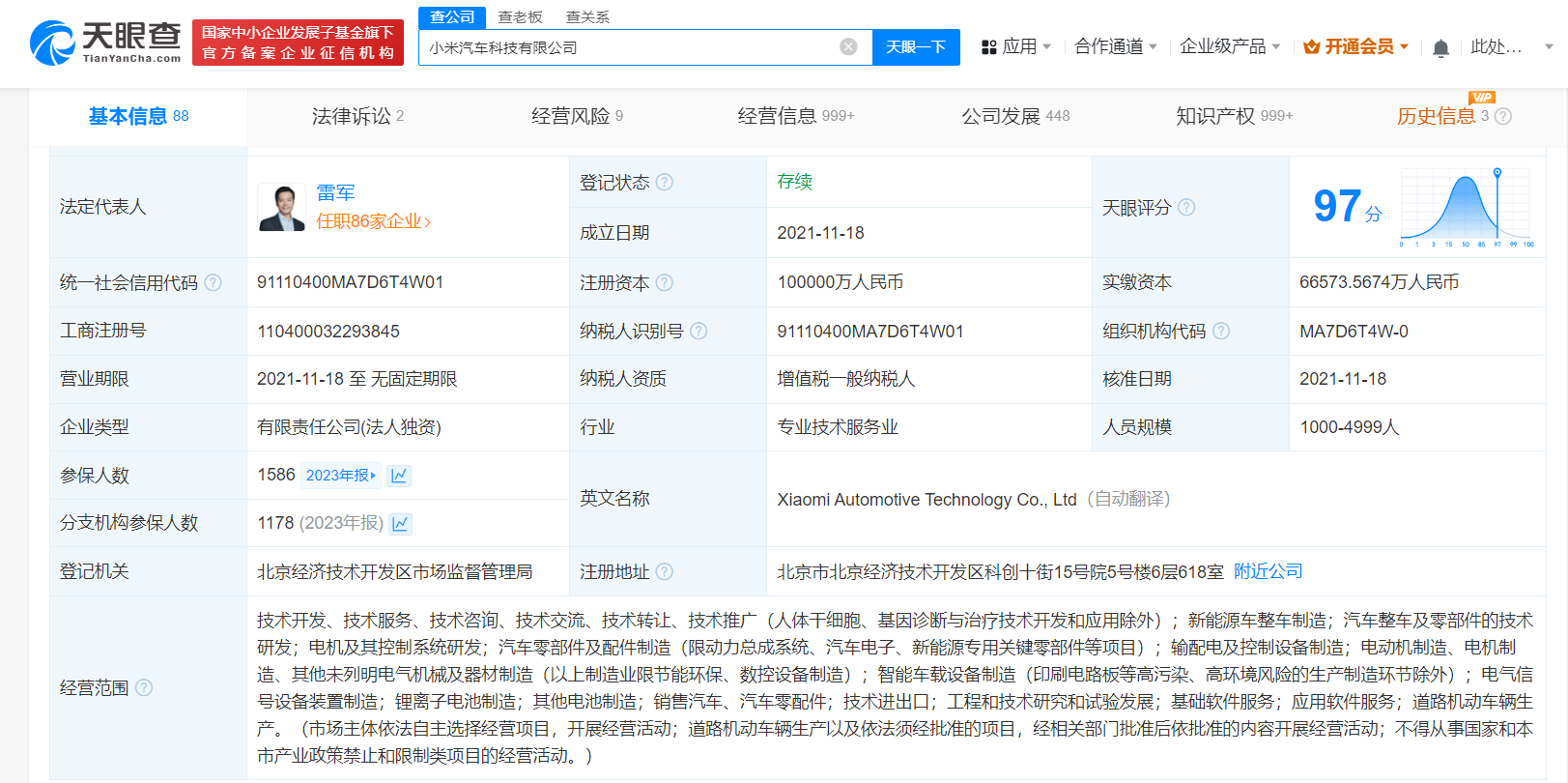Select the 法律诉讼 tab

tap(357, 116)
